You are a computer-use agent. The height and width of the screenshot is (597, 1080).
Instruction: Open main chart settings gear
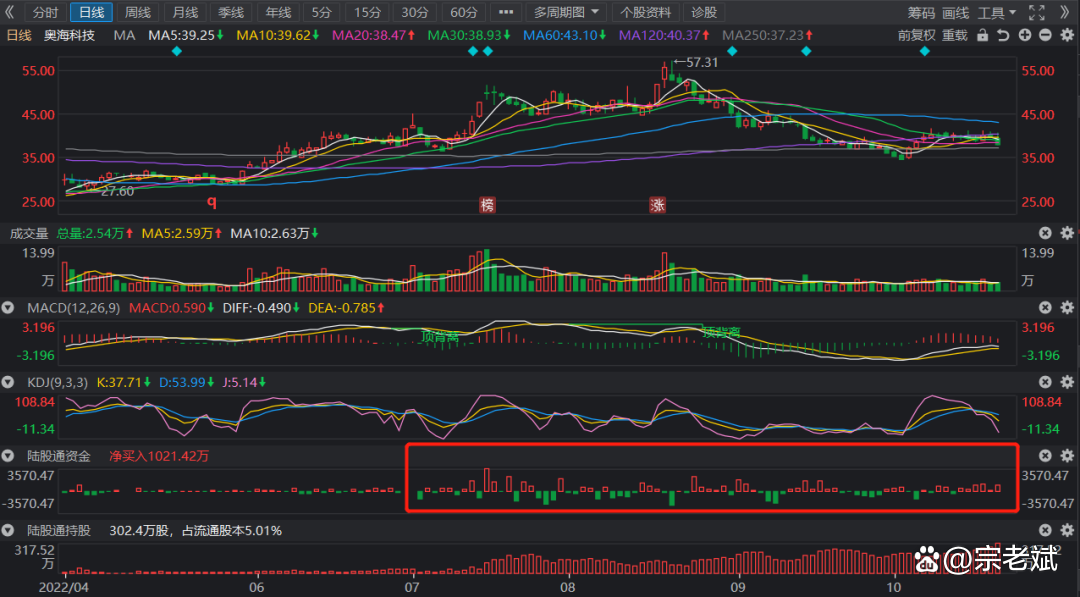(1067, 35)
